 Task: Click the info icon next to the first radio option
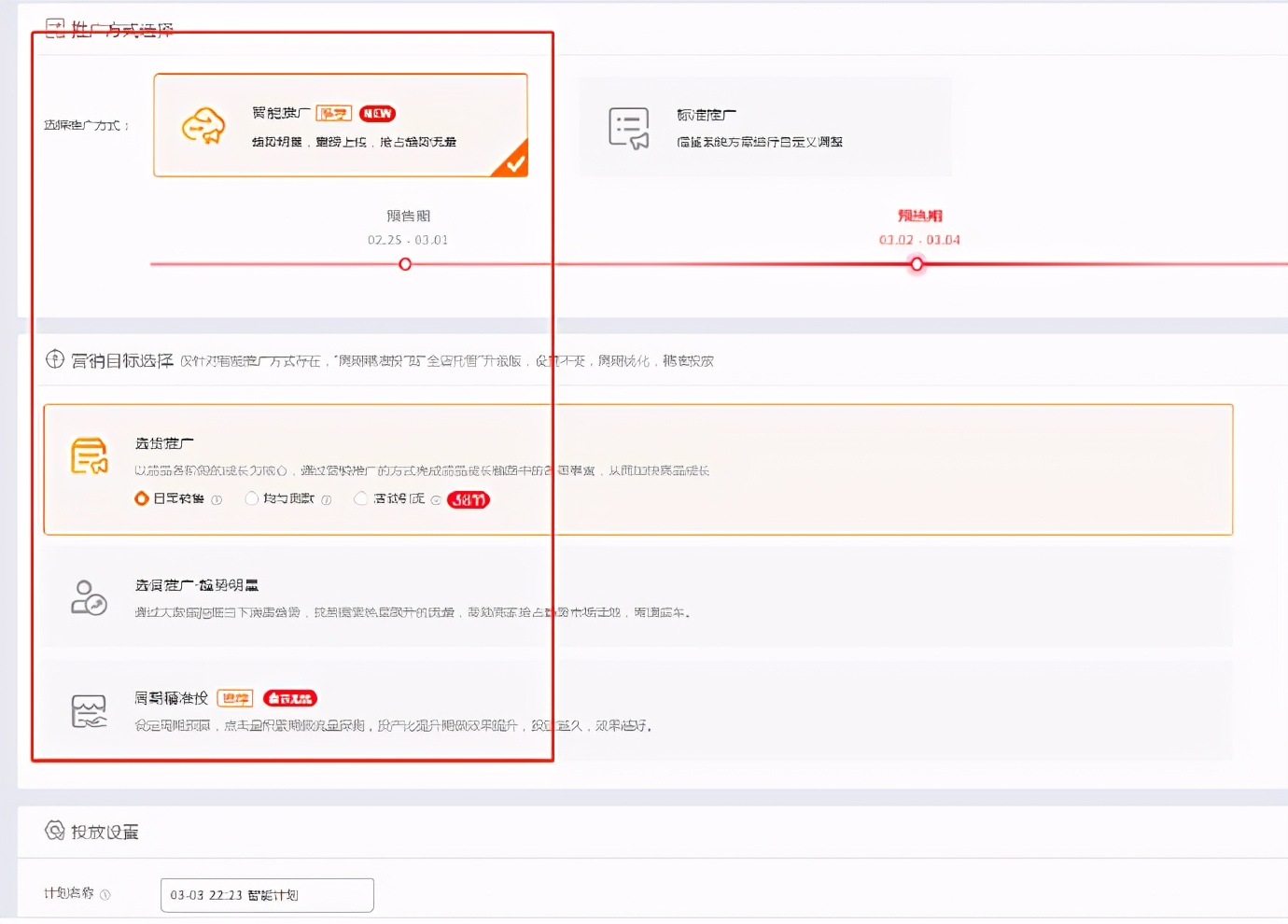[216, 499]
